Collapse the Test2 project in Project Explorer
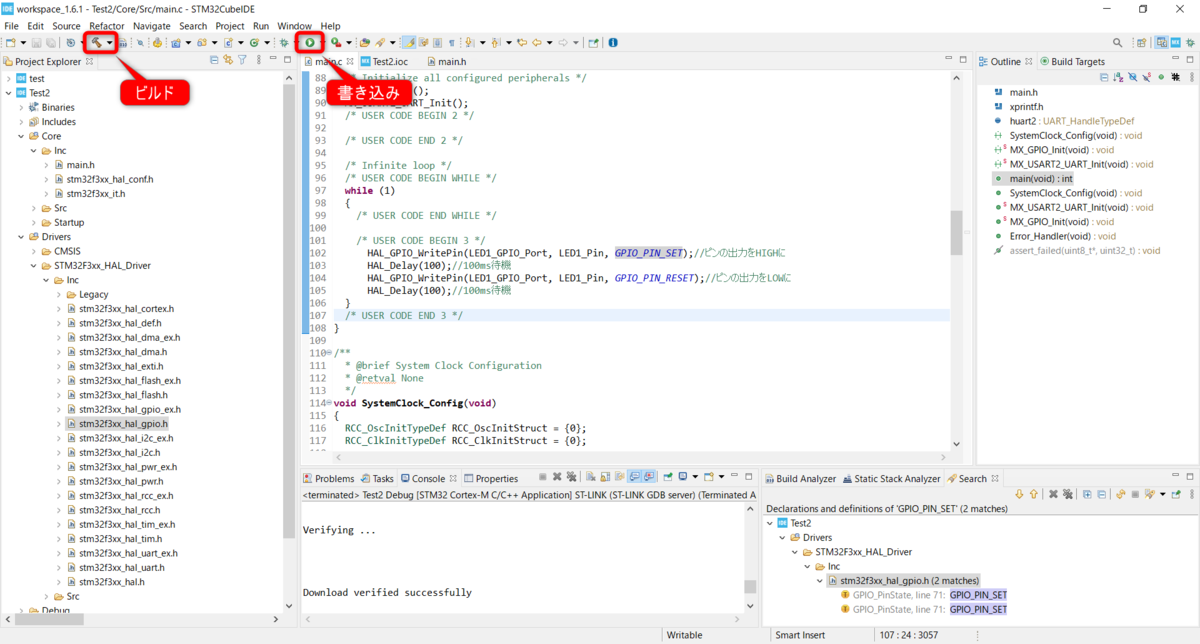Image resolution: width=1200 pixels, height=644 pixels. click(9, 92)
